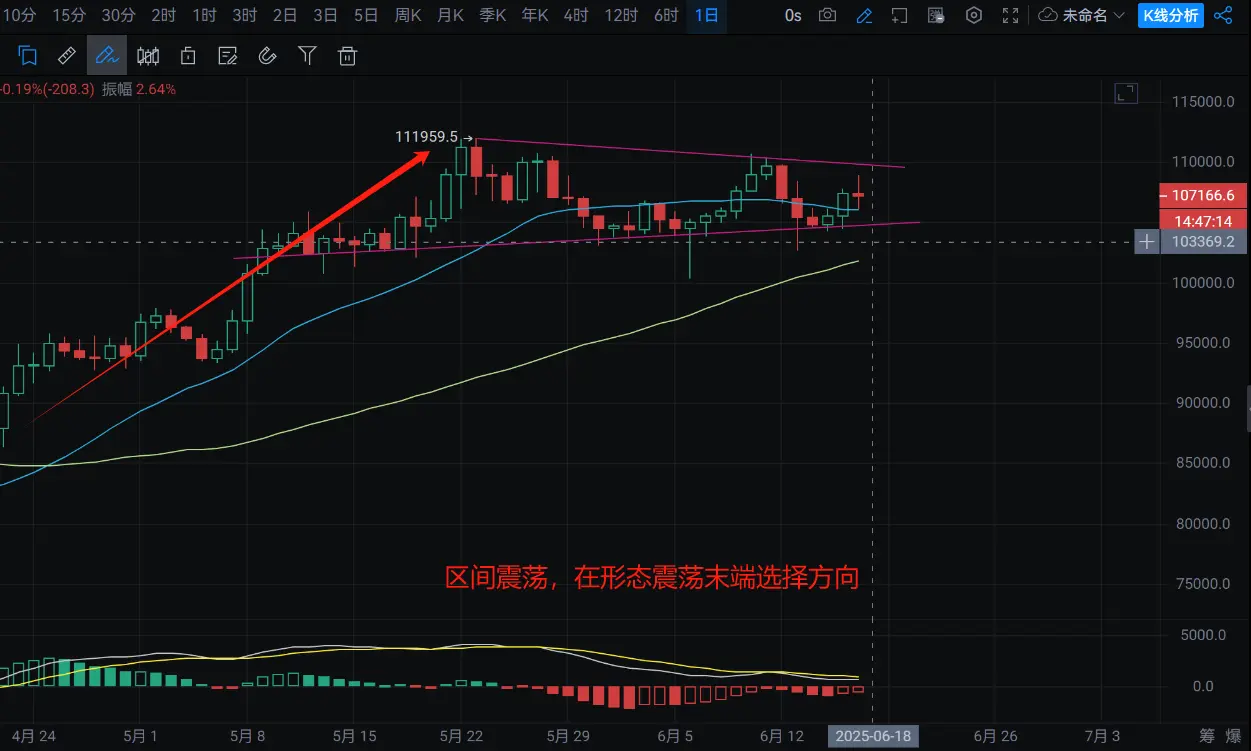Choose the 季K quarterly candles
The height and width of the screenshot is (751, 1251).
click(494, 15)
